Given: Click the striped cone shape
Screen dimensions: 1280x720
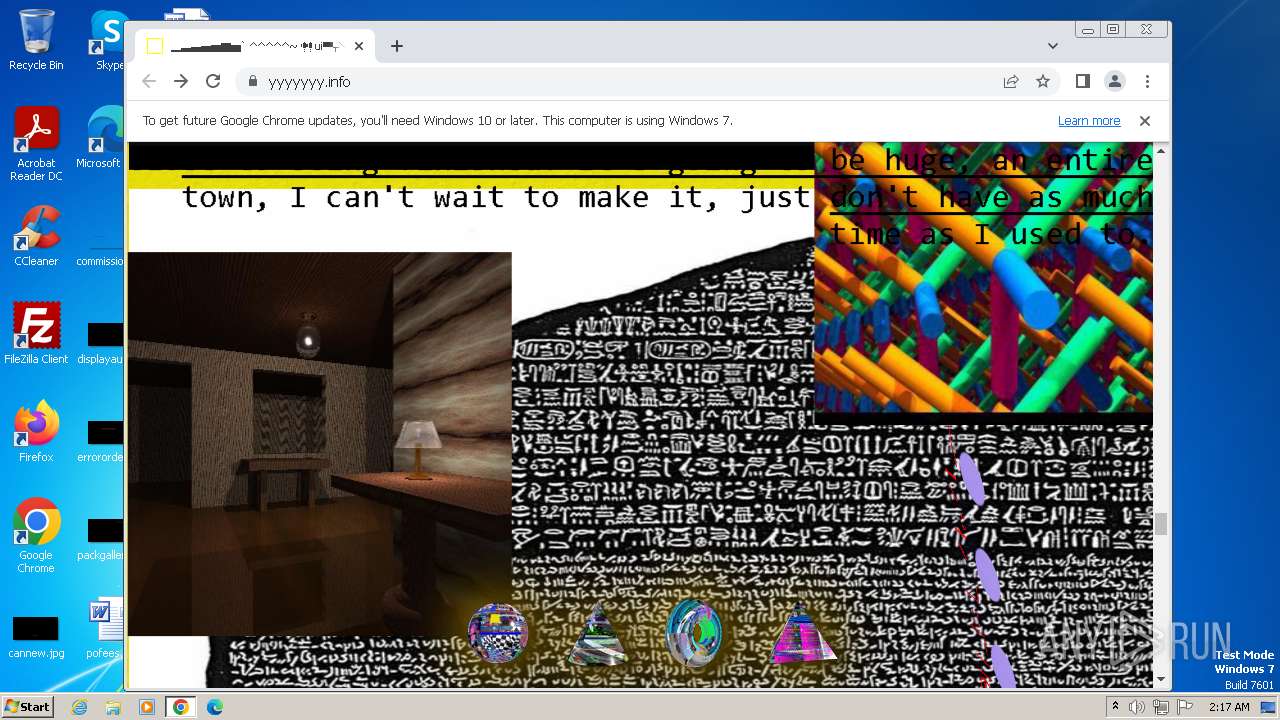Looking at the screenshot, I should pos(597,636).
